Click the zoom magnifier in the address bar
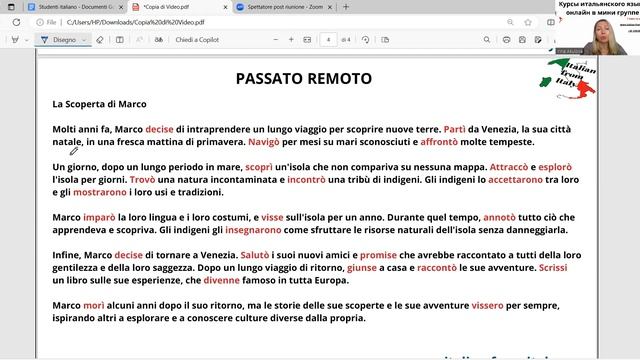Viewport: 640px width, 360px height. click(510, 22)
